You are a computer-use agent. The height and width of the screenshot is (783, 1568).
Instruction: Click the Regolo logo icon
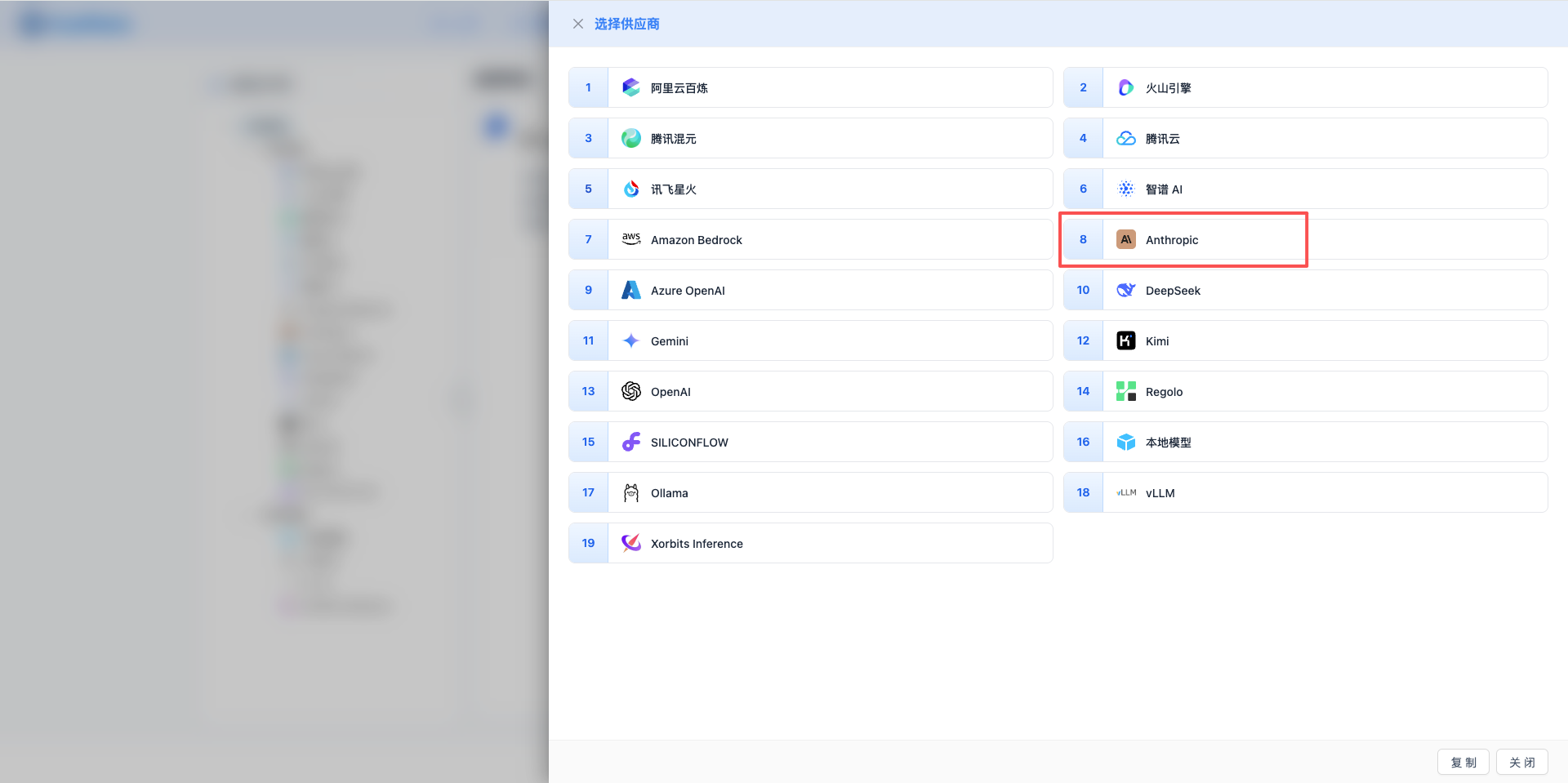tap(1125, 391)
